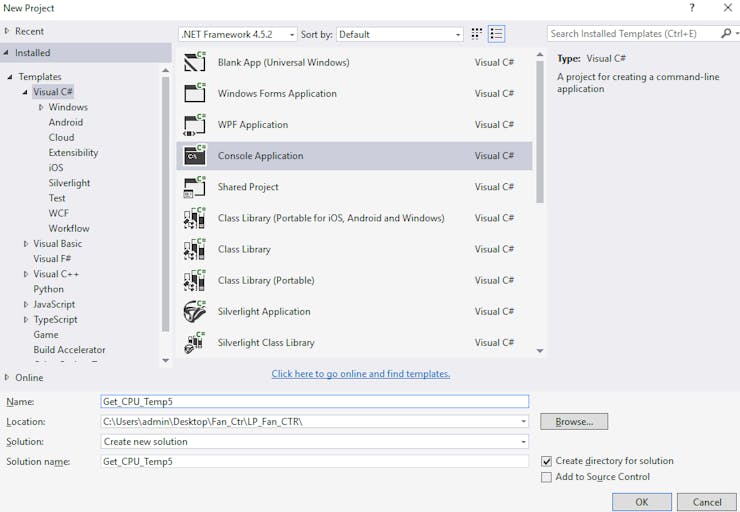Open the .NET Framework version dropdown
The image size is (740, 512).
tap(238, 34)
